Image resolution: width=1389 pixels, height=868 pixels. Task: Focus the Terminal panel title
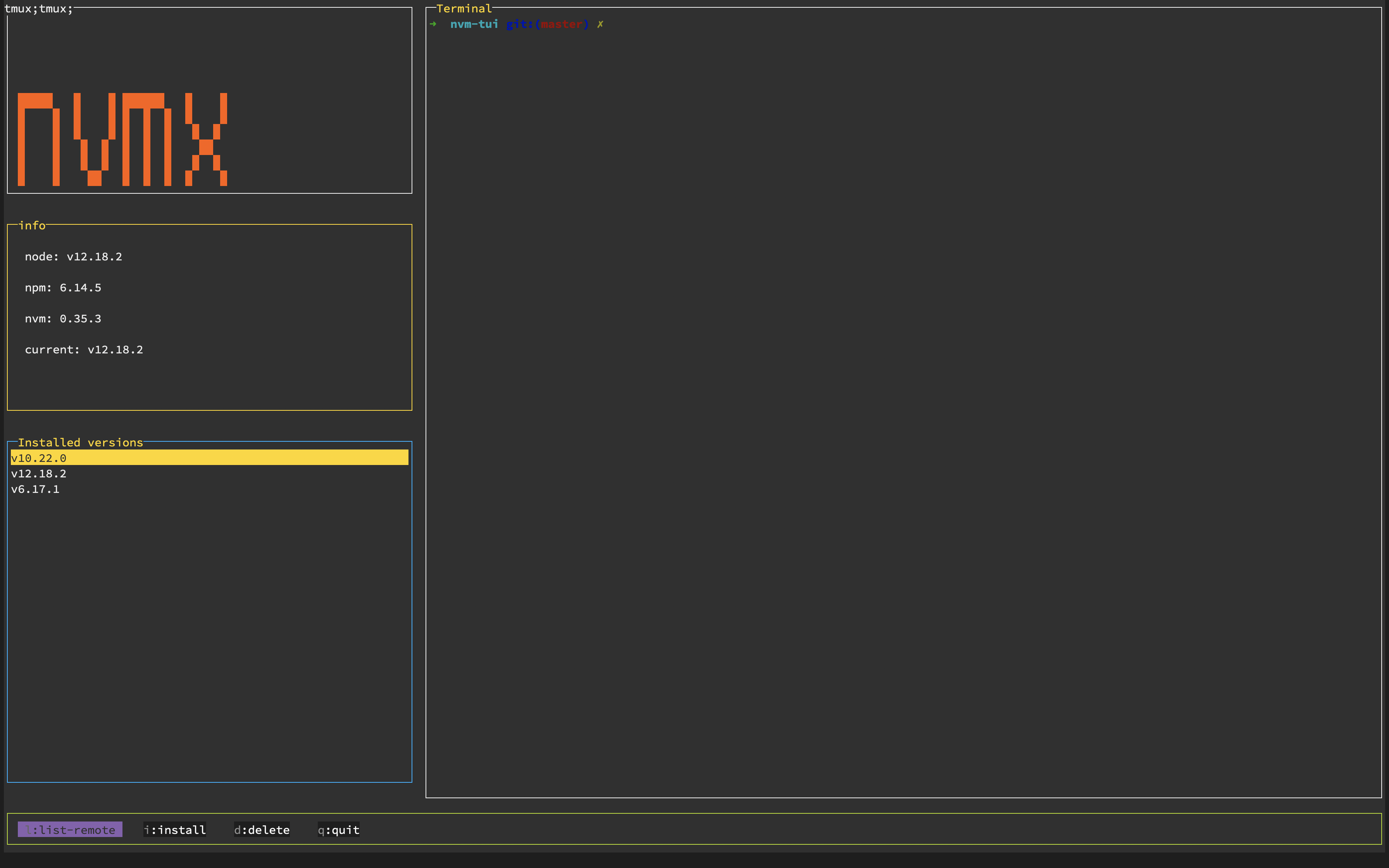coord(464,9)
